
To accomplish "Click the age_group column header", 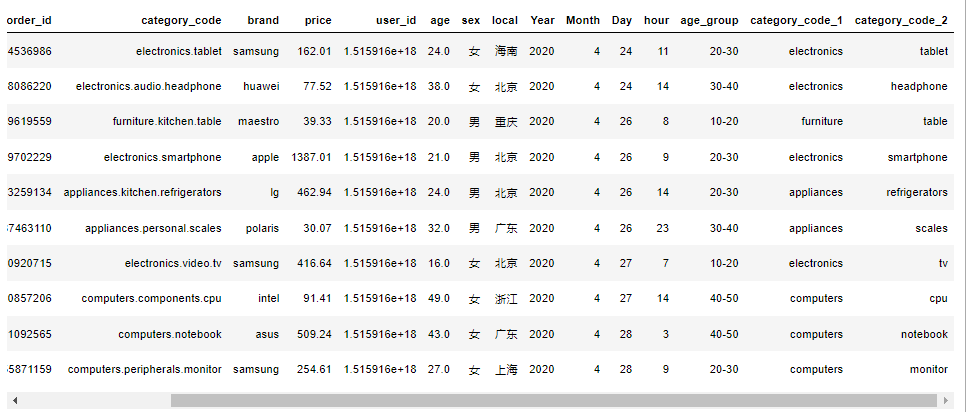I will click(x=709, y=20).
